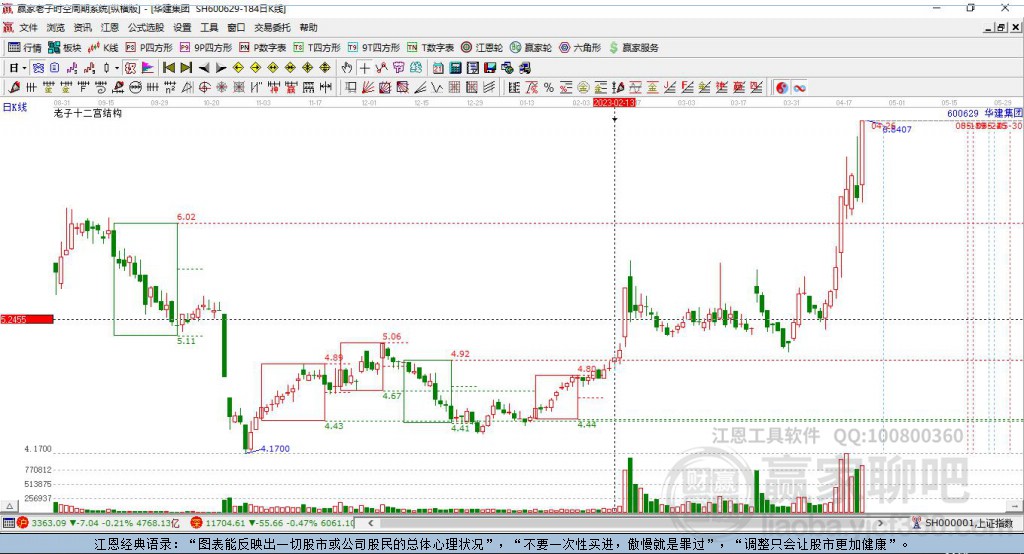Open the 9T四方形 tool
Screen dimensions: 1024x554
[x=374, y=48]
